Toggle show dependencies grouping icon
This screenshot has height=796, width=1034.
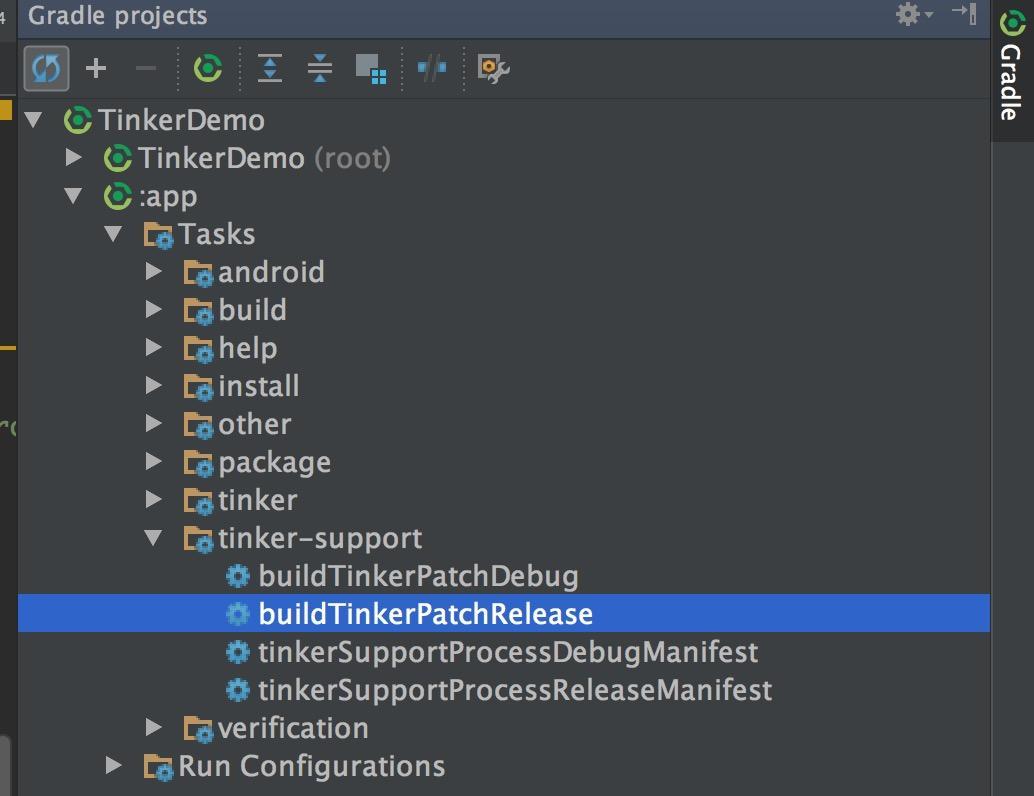[x=371, y=69]
